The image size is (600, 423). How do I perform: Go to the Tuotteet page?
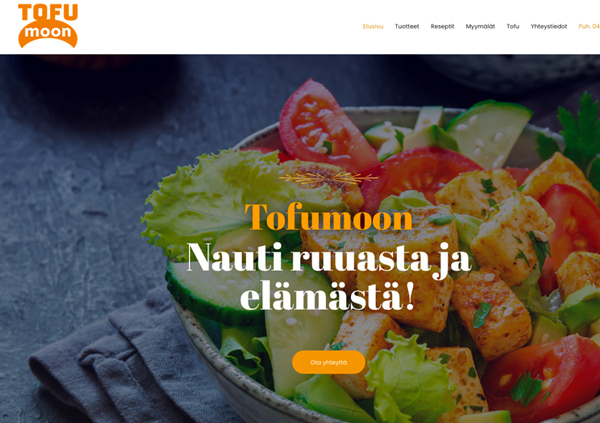(x=407, y=26)
